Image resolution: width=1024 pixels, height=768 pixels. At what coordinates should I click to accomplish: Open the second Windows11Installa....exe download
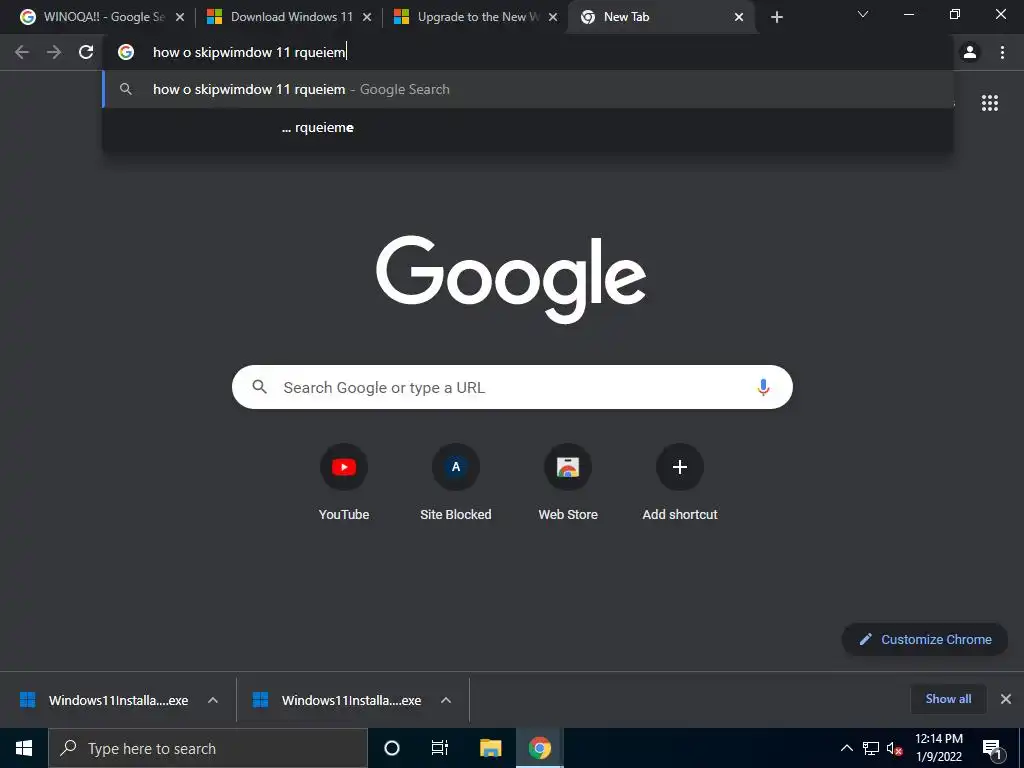click(338, 700)
